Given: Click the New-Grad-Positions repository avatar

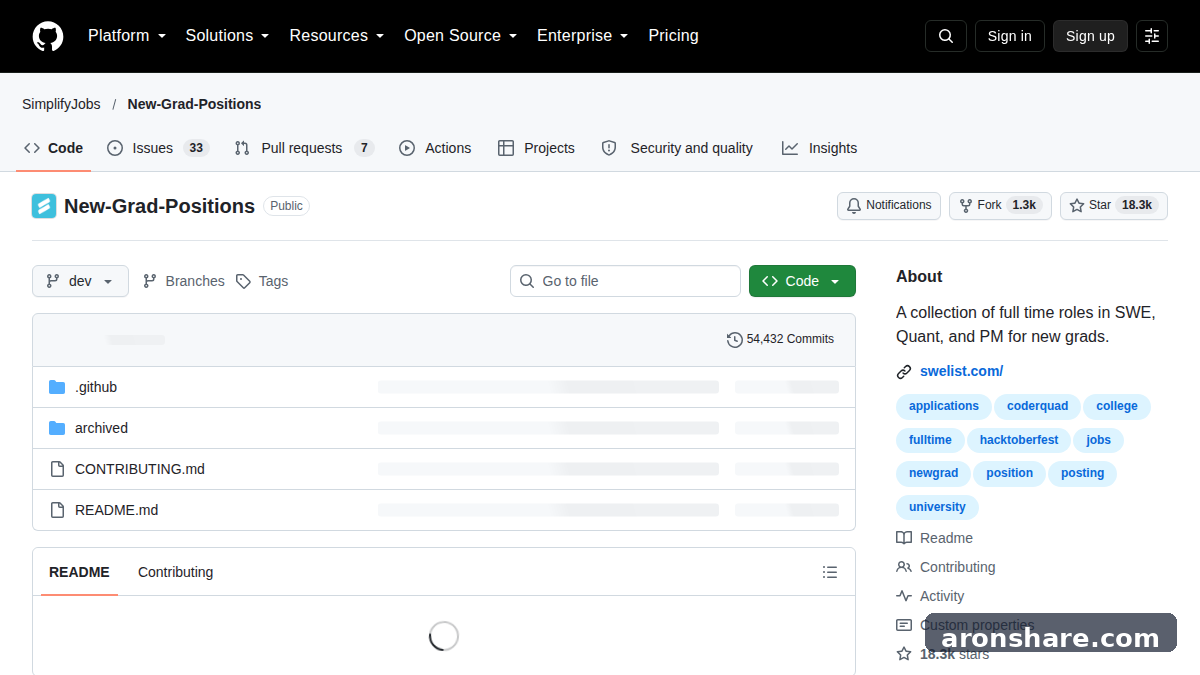Looking at the screenshot, I should (44, 206).
